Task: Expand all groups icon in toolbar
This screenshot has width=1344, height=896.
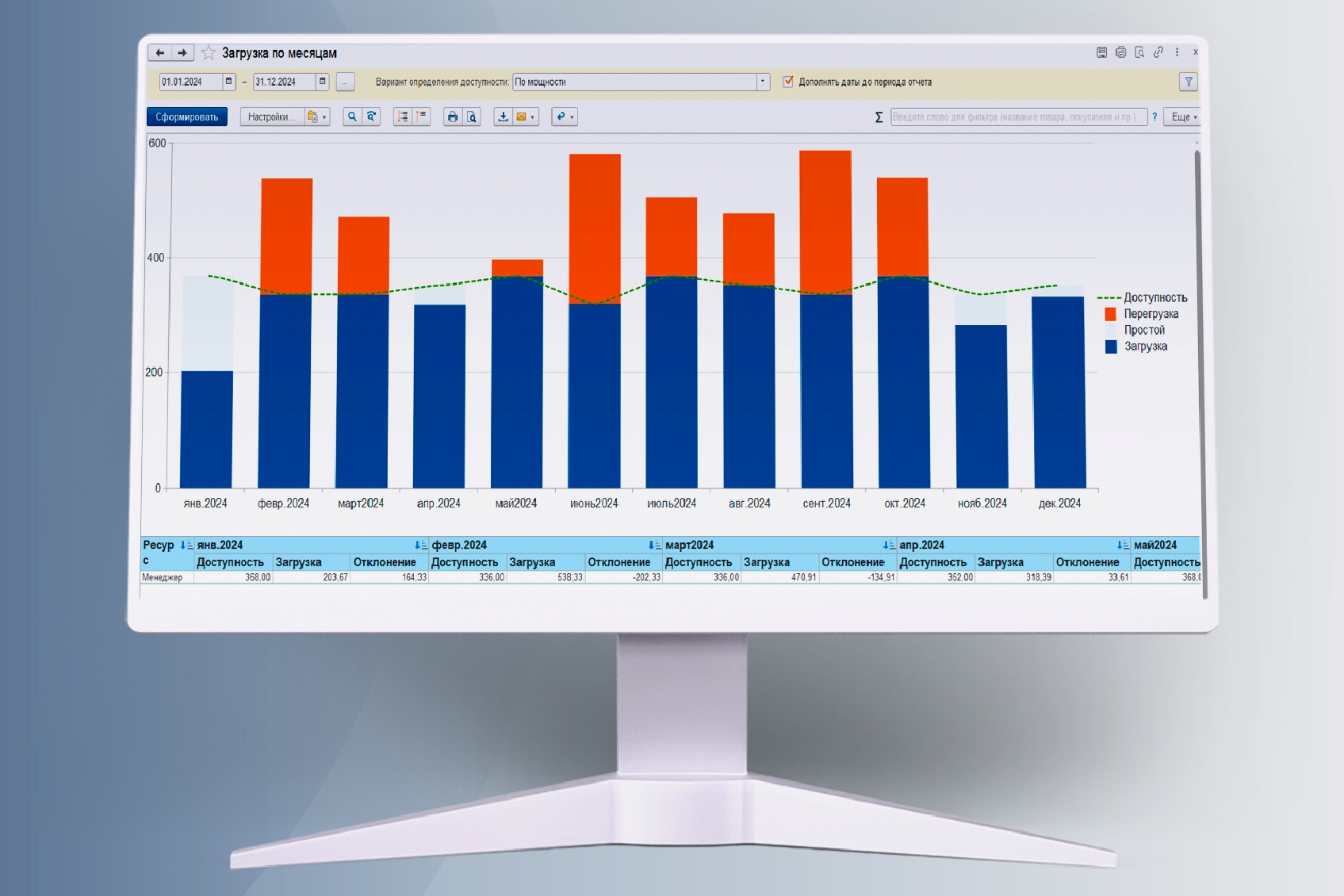Action: pyautogui.click(x=403, y=117)
